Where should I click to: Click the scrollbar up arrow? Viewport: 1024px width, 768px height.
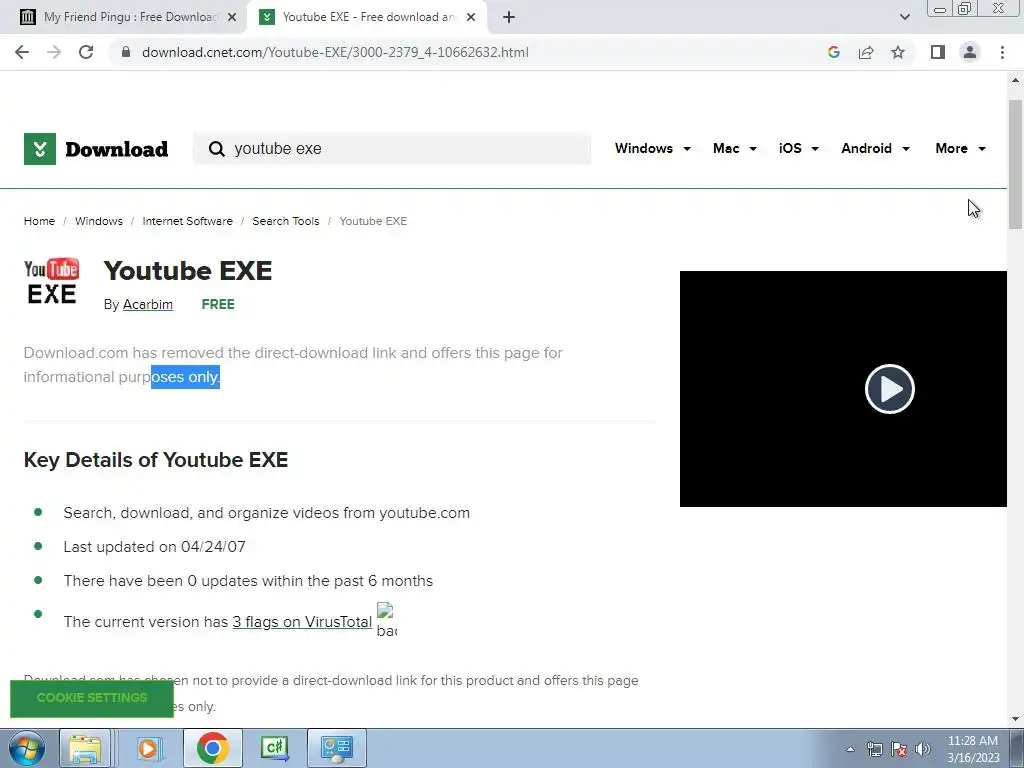tap(1015, 80)
